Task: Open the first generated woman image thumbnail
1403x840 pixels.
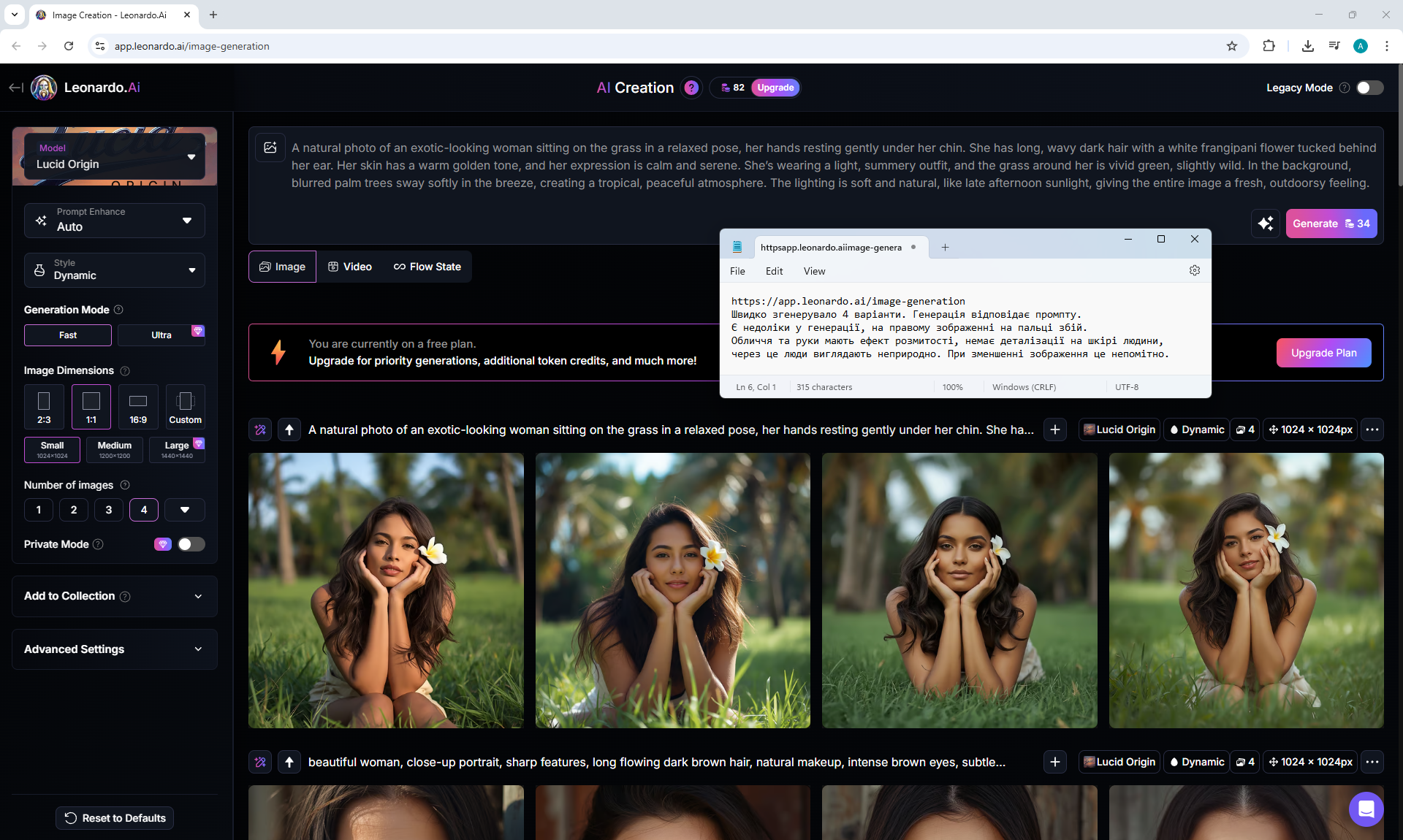Action: tap(386, 590)
